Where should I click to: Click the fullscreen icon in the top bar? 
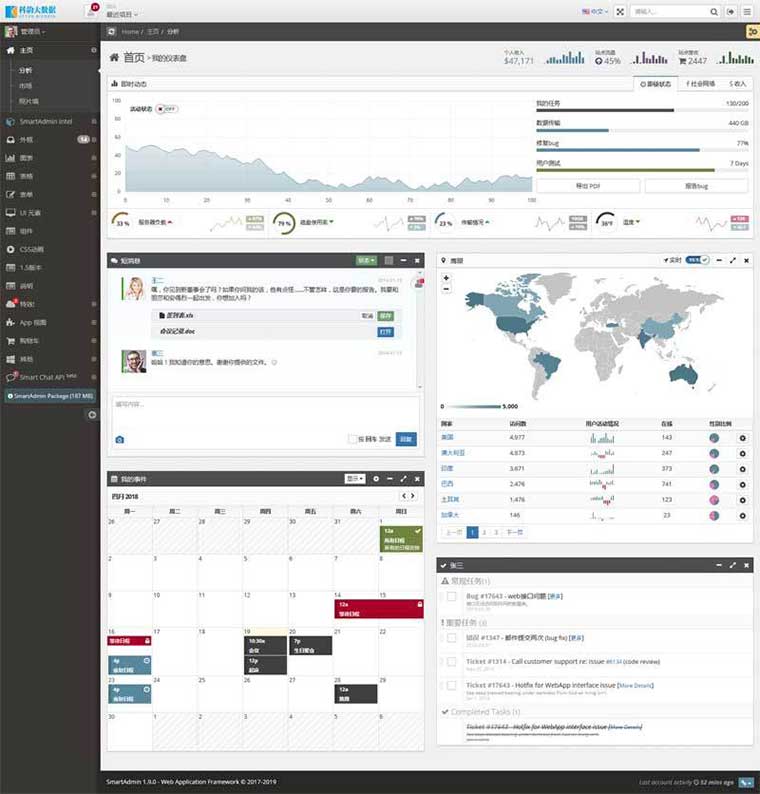pos(620,12)
